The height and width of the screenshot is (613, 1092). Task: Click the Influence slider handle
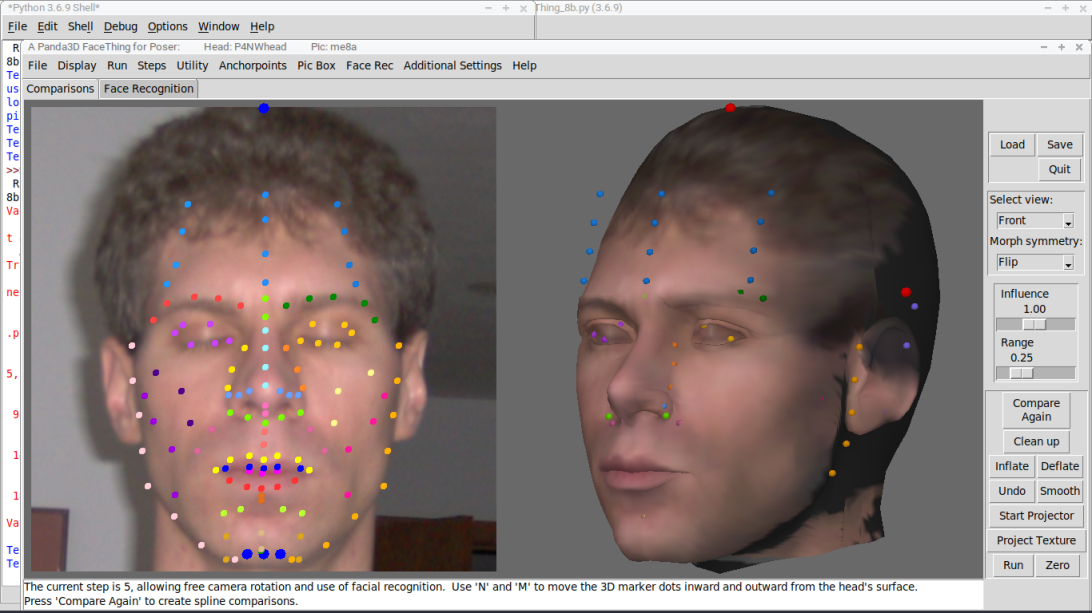1034,325
